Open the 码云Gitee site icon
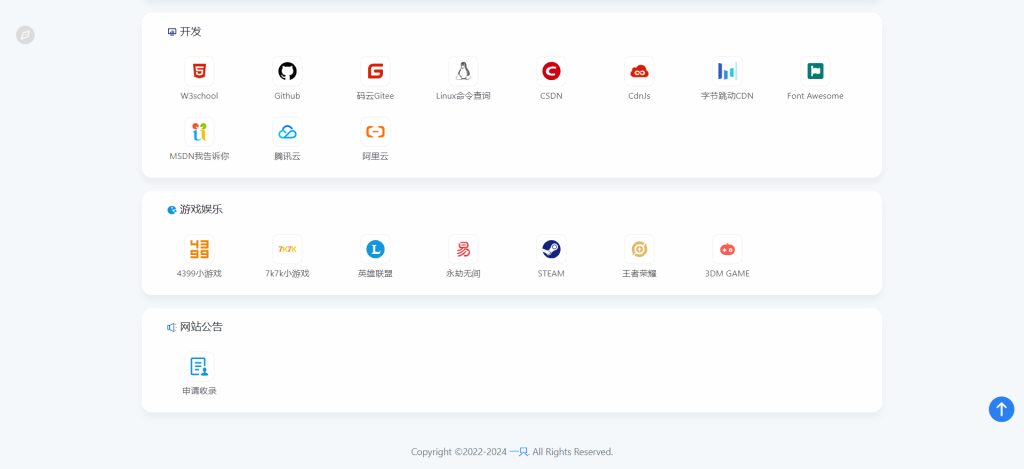Viewport: 1024px width, 469px height. pos(375,72)
